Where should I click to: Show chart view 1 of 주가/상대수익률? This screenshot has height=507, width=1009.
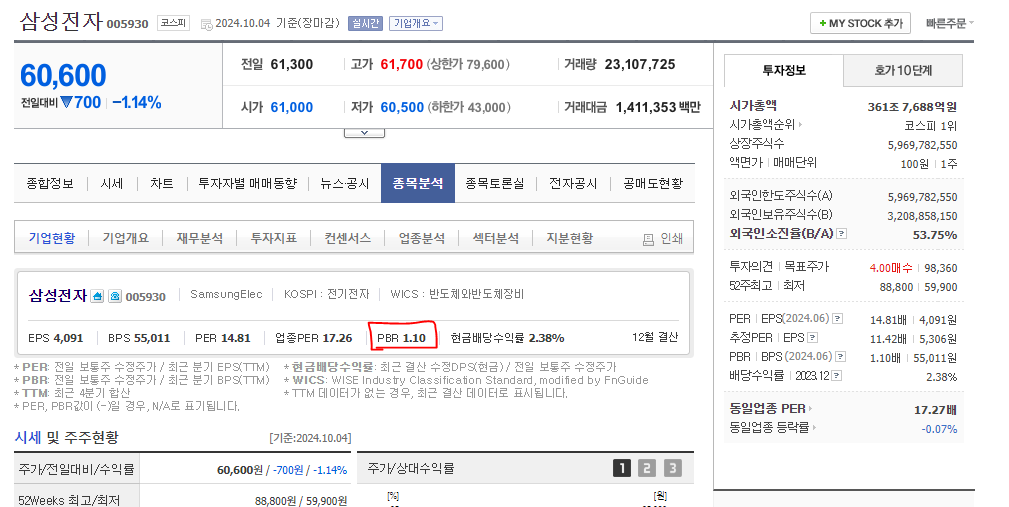(x=622, y=468)
